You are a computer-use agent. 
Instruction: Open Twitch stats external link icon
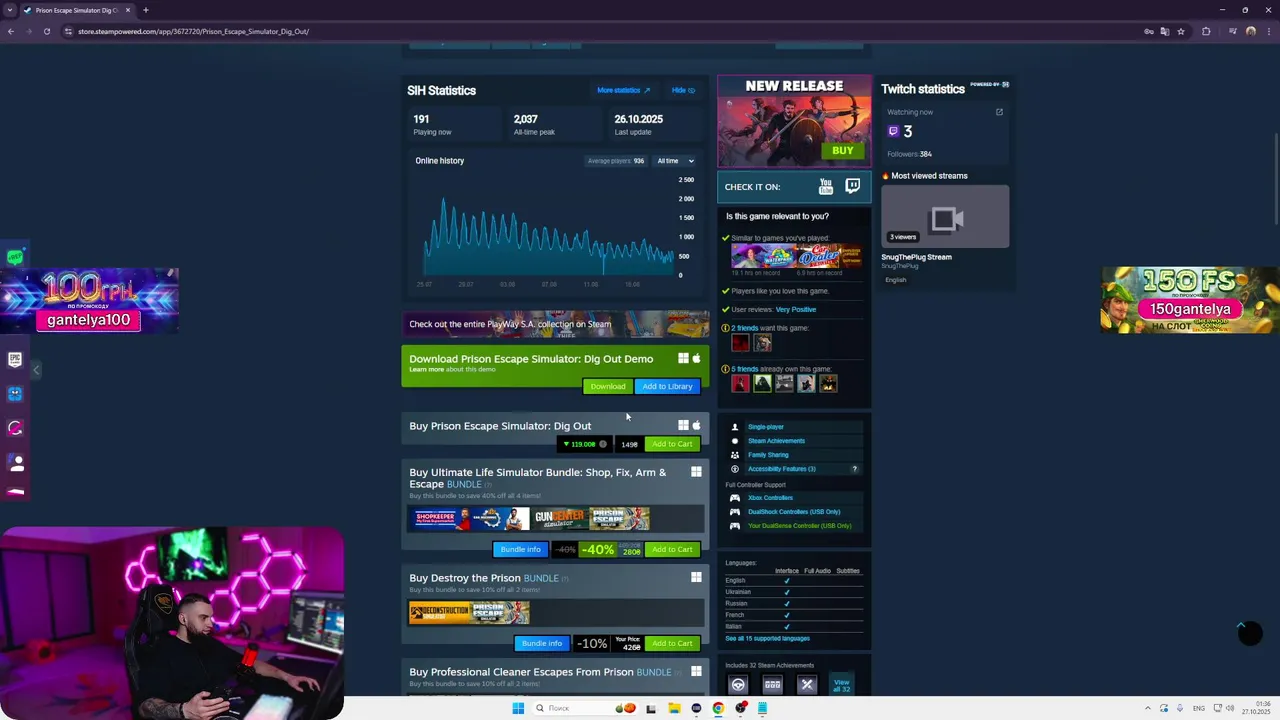(x=999, y=112)
